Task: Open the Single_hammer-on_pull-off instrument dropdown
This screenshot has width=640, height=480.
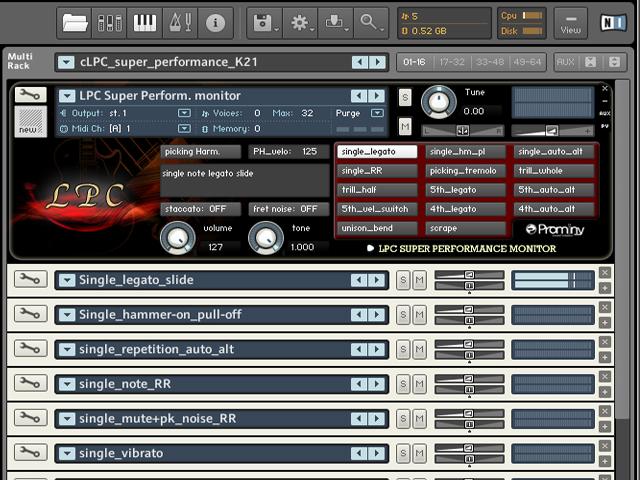Action: [66, 315]
